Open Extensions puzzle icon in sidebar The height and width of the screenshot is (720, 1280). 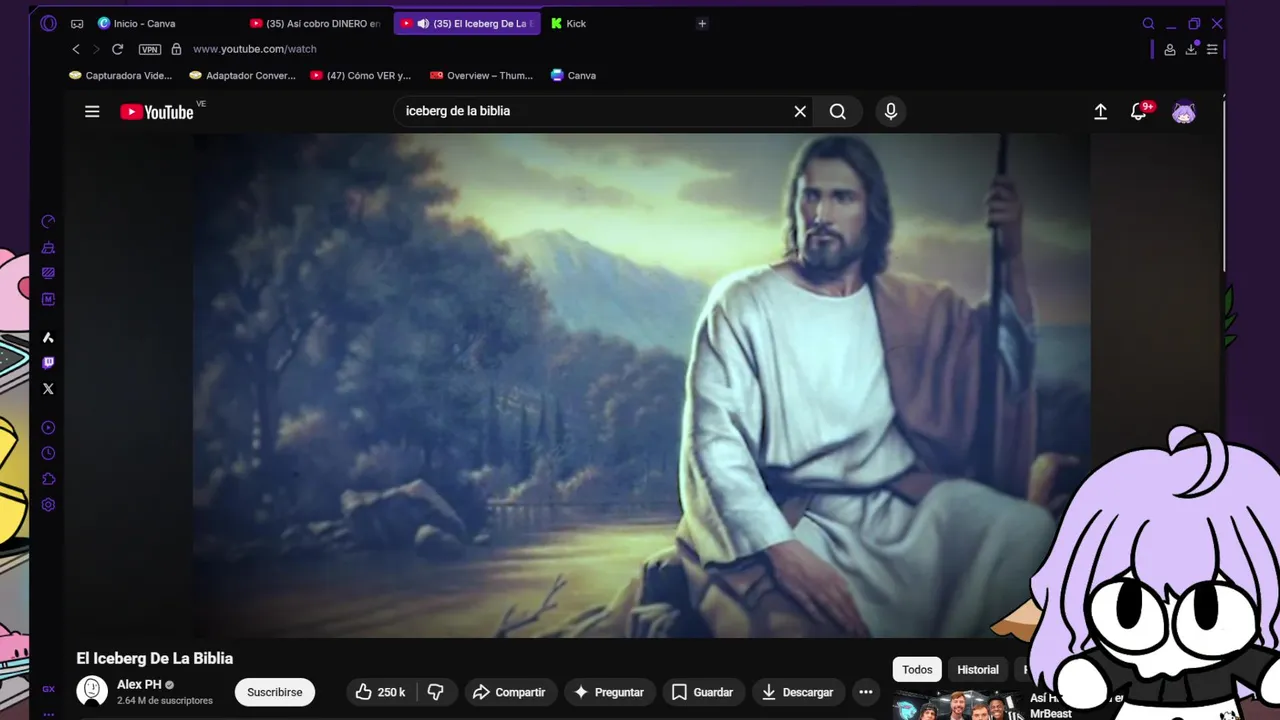coord(48,479)
